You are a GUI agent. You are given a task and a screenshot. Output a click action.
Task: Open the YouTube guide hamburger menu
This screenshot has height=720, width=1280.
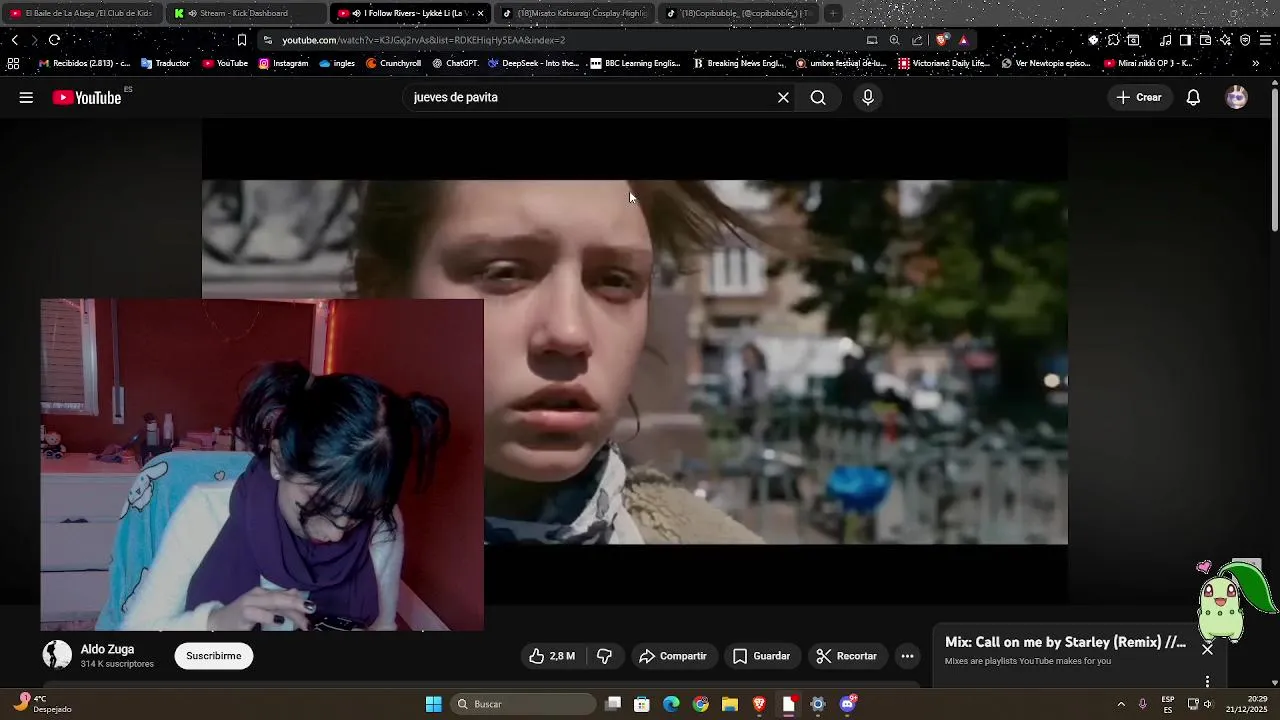(x=26, y=97)
